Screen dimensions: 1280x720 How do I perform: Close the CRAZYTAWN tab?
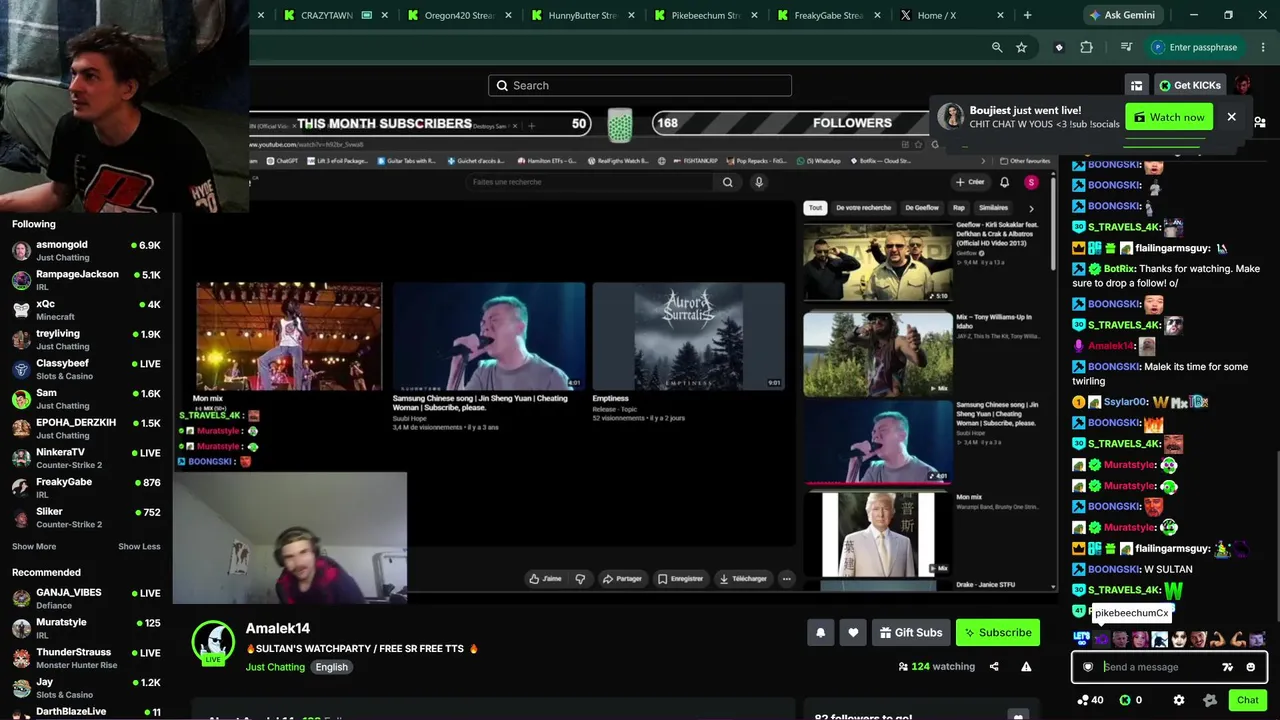(384, 15)
